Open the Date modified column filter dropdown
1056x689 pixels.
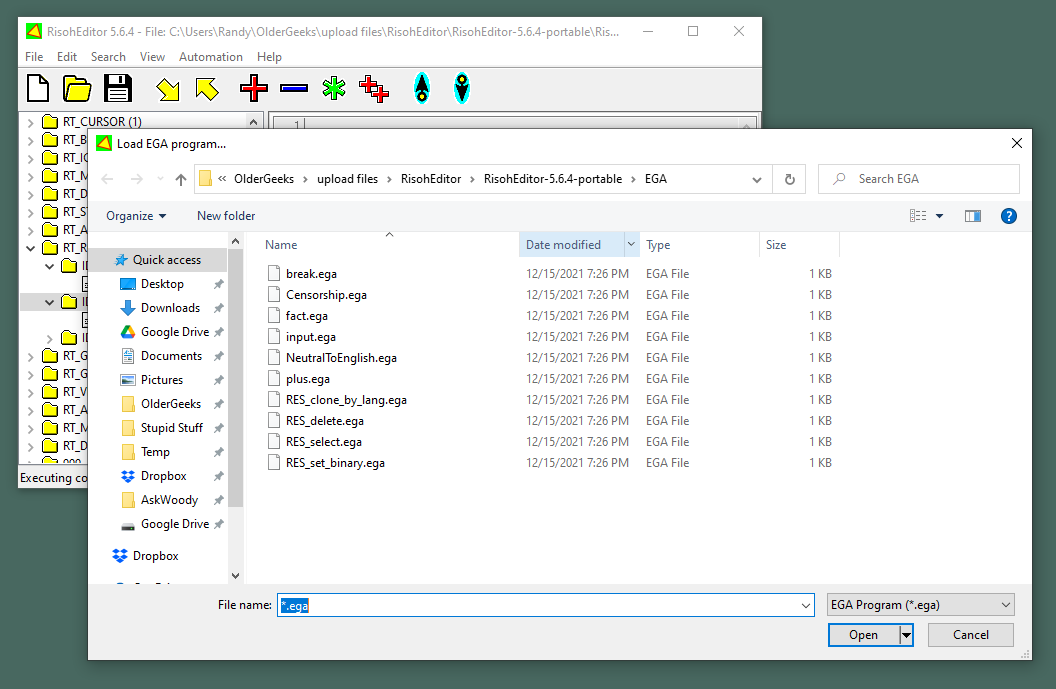[x=631, y=244]
